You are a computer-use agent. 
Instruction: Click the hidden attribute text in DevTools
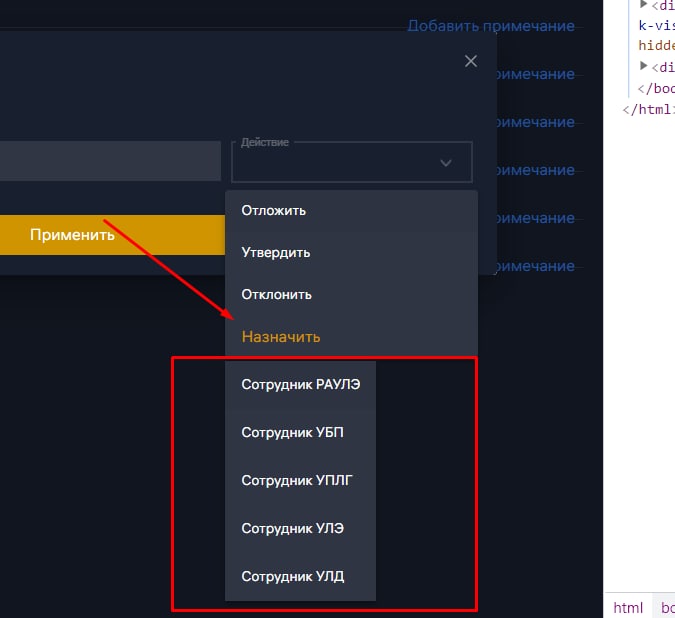(x=656, y=45)
